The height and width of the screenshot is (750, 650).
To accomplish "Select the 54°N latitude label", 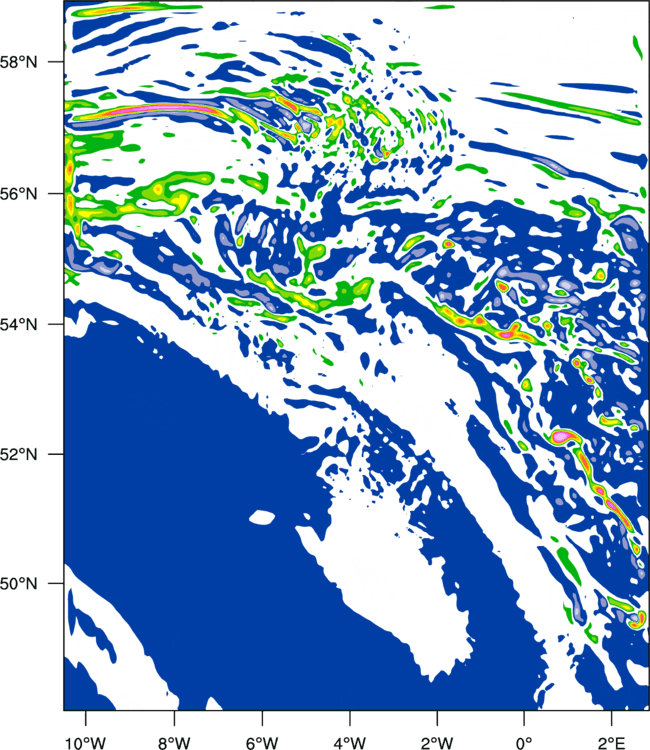I will pyautogui.click(x=18, y=324).
